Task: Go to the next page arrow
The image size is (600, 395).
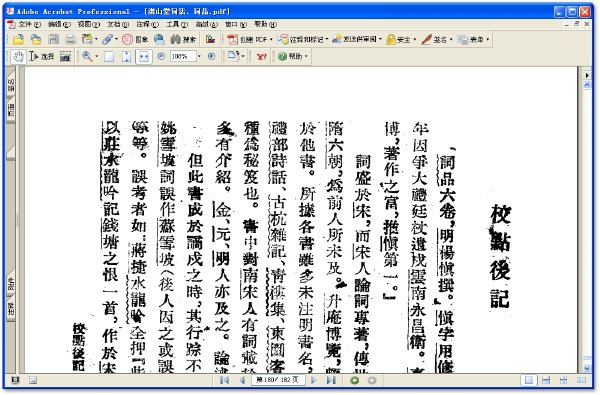Action: 313,380
